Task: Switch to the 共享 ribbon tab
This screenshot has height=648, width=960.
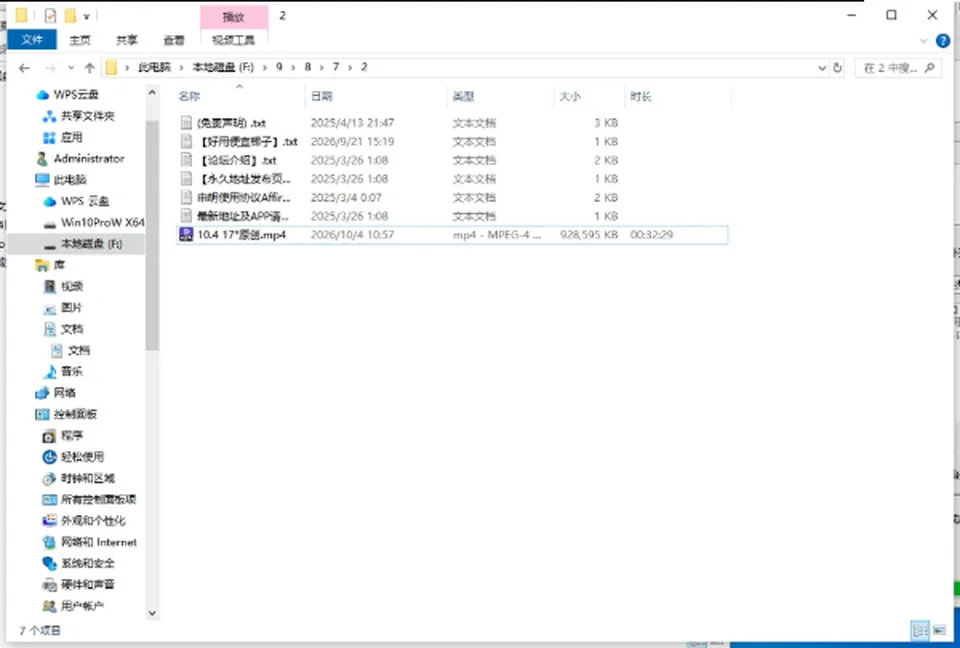Action: [x=127, y=40]
